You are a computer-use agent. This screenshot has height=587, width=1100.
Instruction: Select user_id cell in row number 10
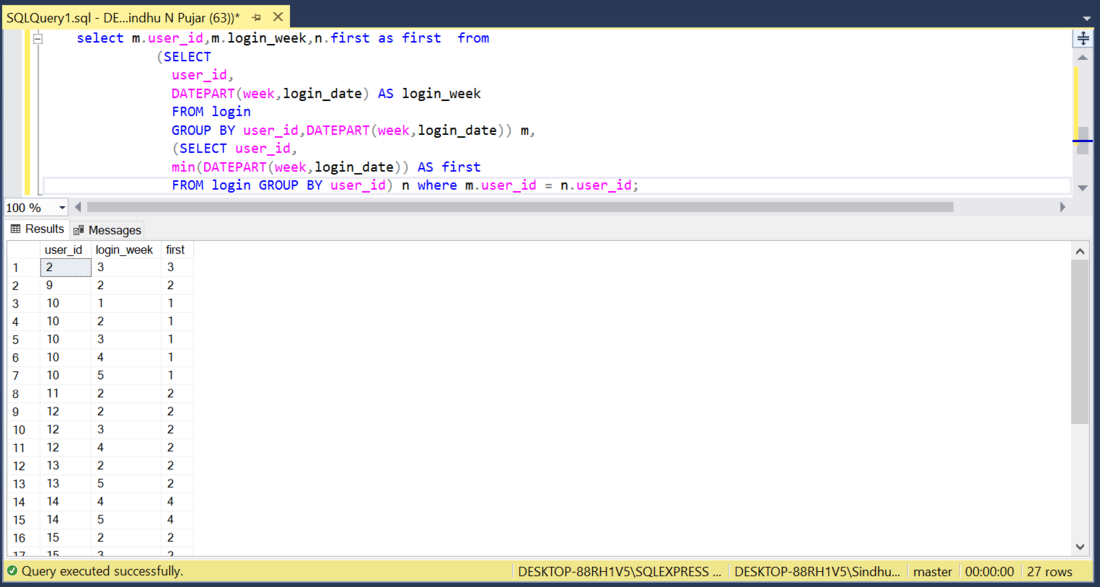click(66, 430)
